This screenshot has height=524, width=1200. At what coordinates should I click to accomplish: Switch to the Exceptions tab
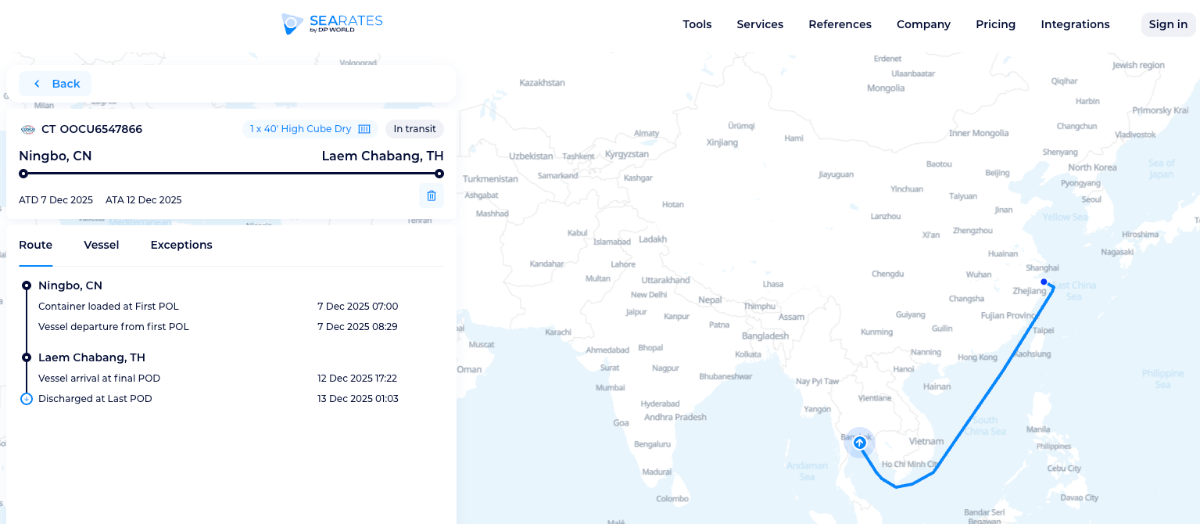[x=181, y=245]
